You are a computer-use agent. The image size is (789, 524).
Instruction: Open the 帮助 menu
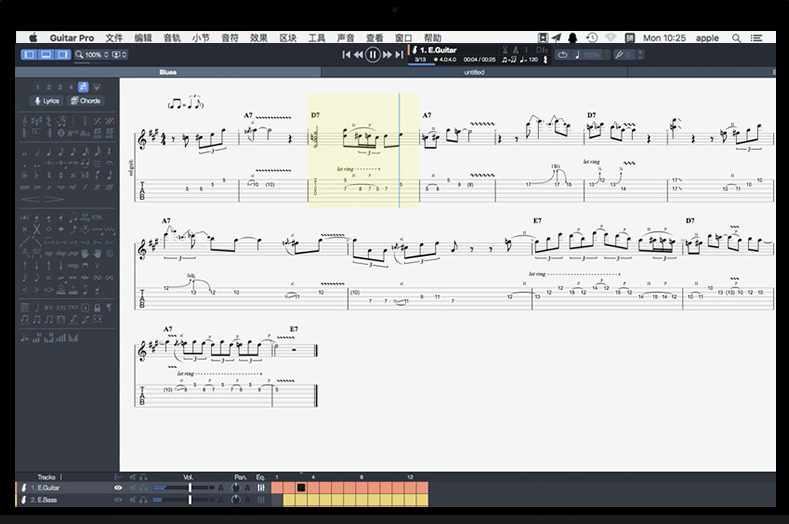433,38
